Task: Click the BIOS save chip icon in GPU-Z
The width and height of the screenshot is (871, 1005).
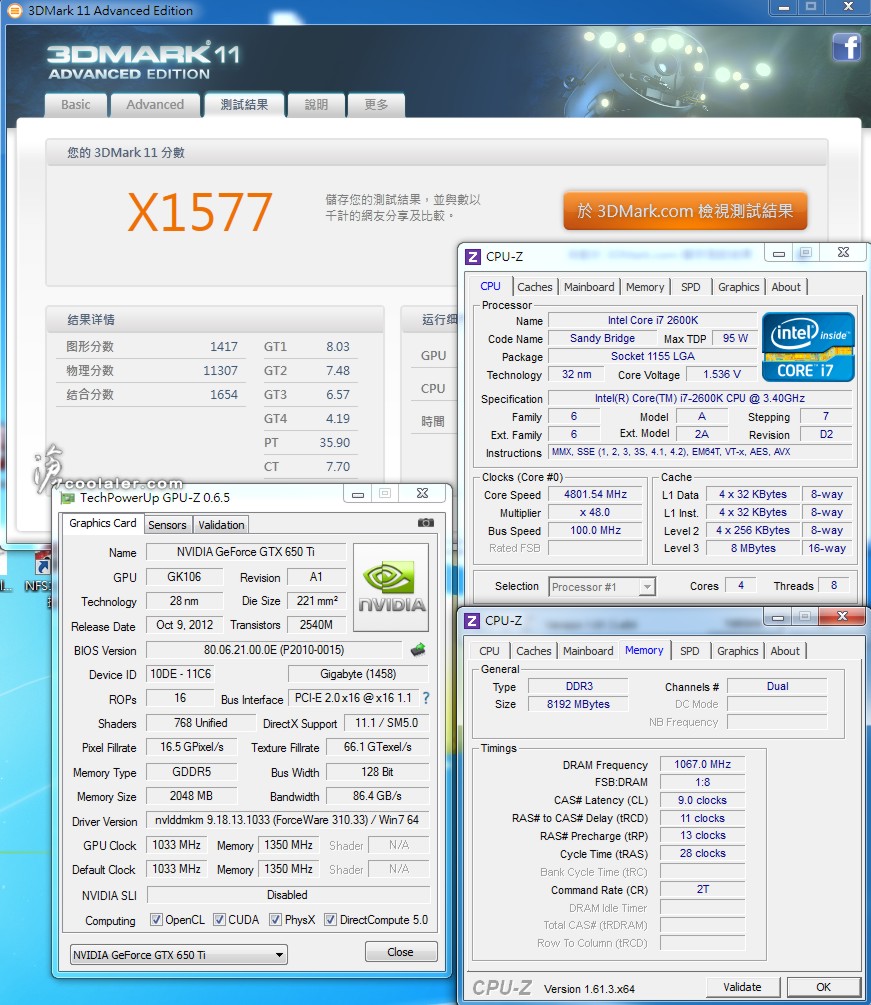Action: click(418, 650)
